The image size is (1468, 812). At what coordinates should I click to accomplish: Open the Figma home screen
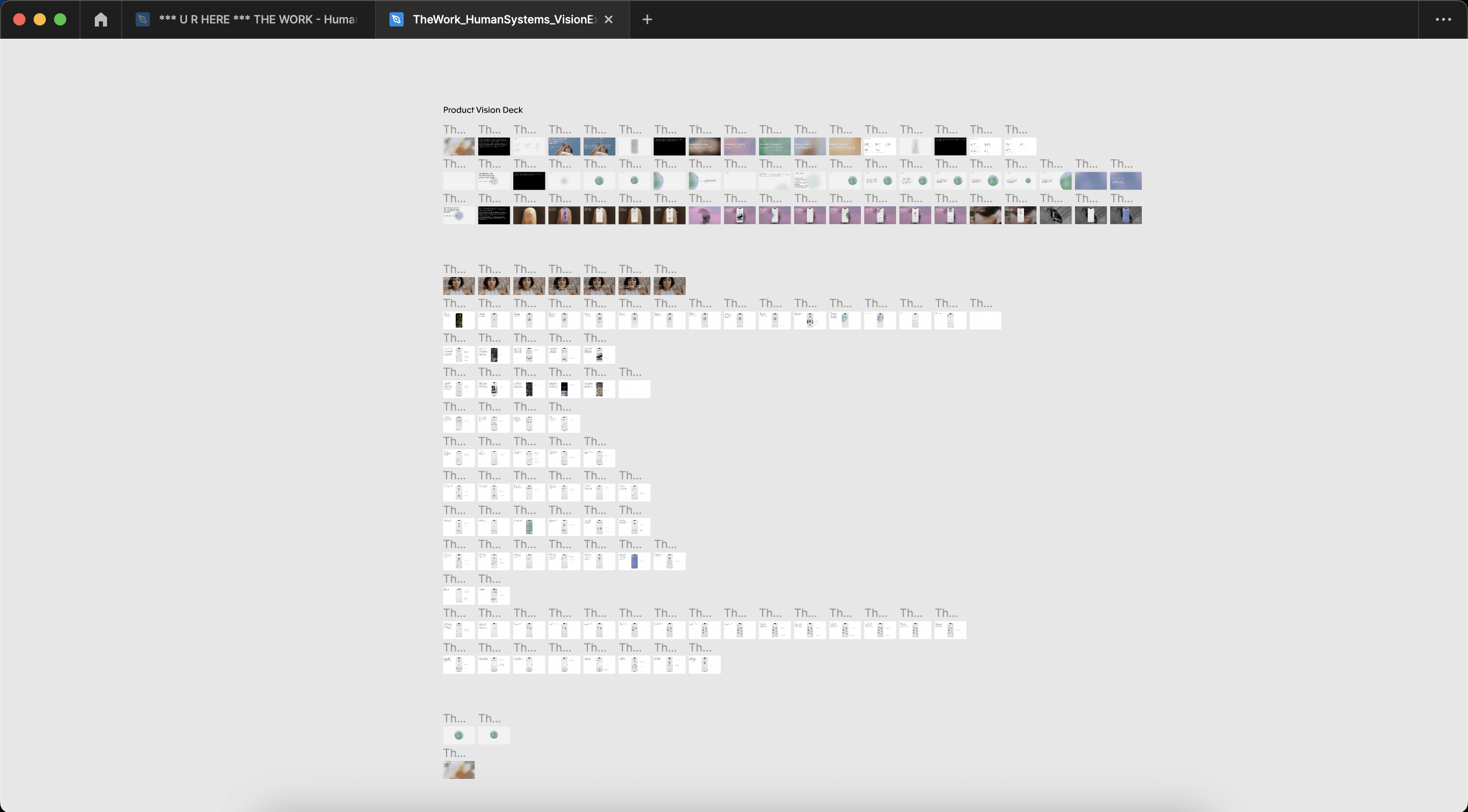pyautogui.click(x=101, y=19)
